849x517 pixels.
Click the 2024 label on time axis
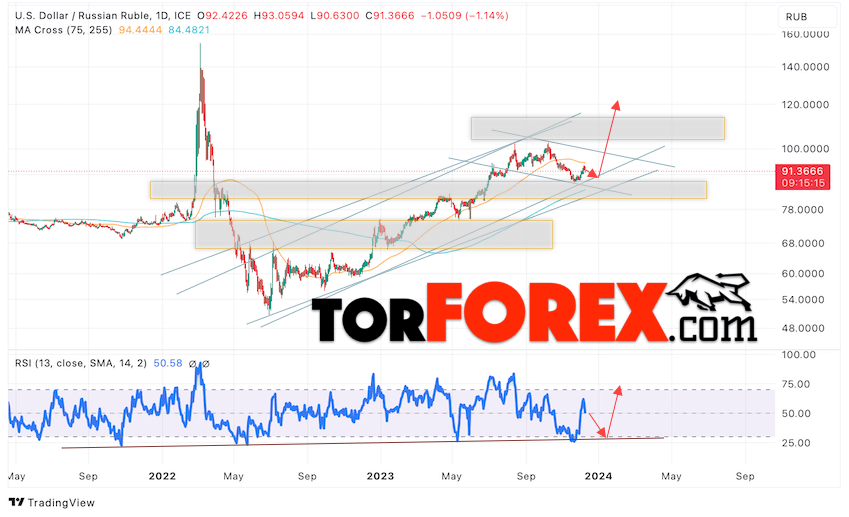click(x=598, y=476)
